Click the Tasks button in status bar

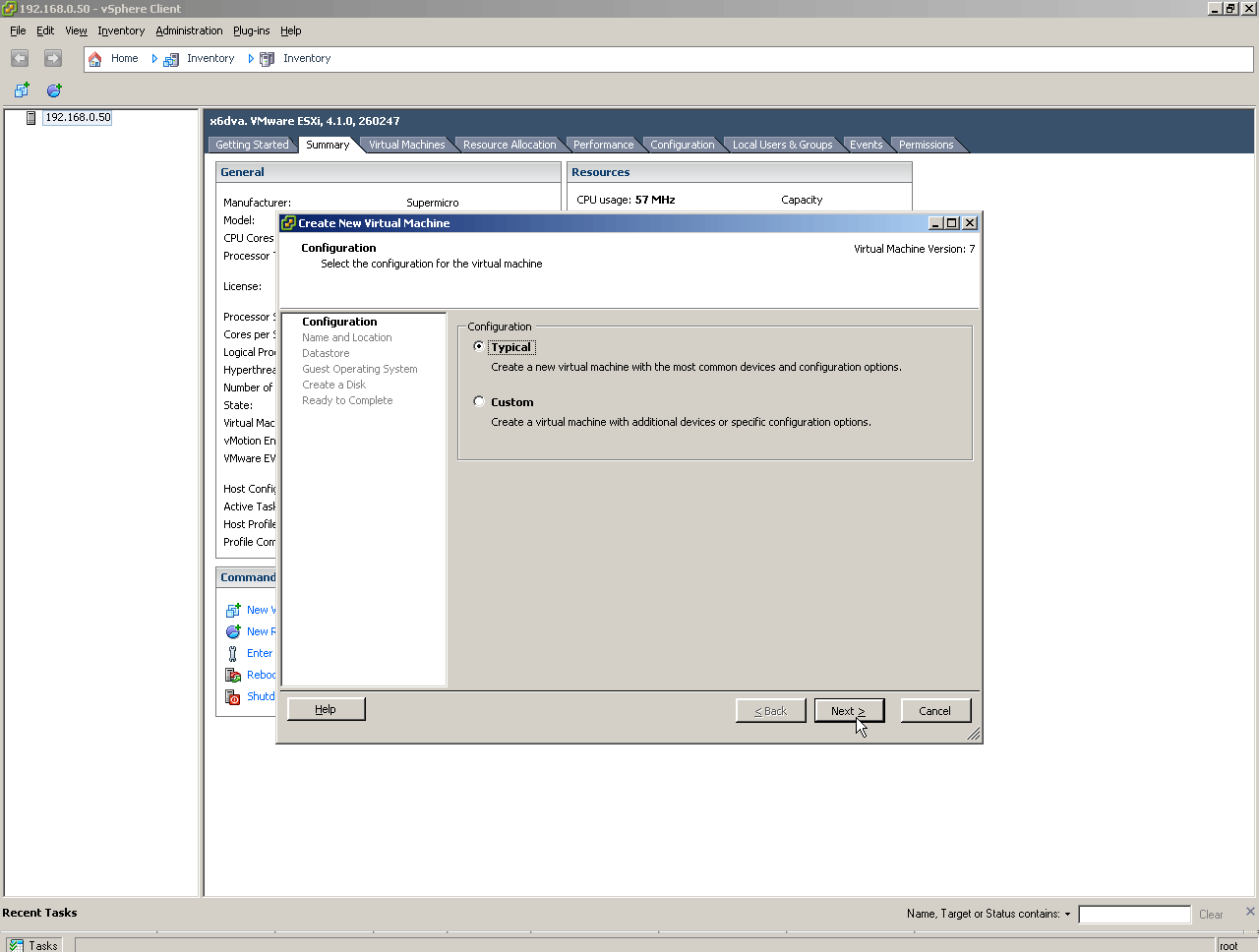[34, 945]
